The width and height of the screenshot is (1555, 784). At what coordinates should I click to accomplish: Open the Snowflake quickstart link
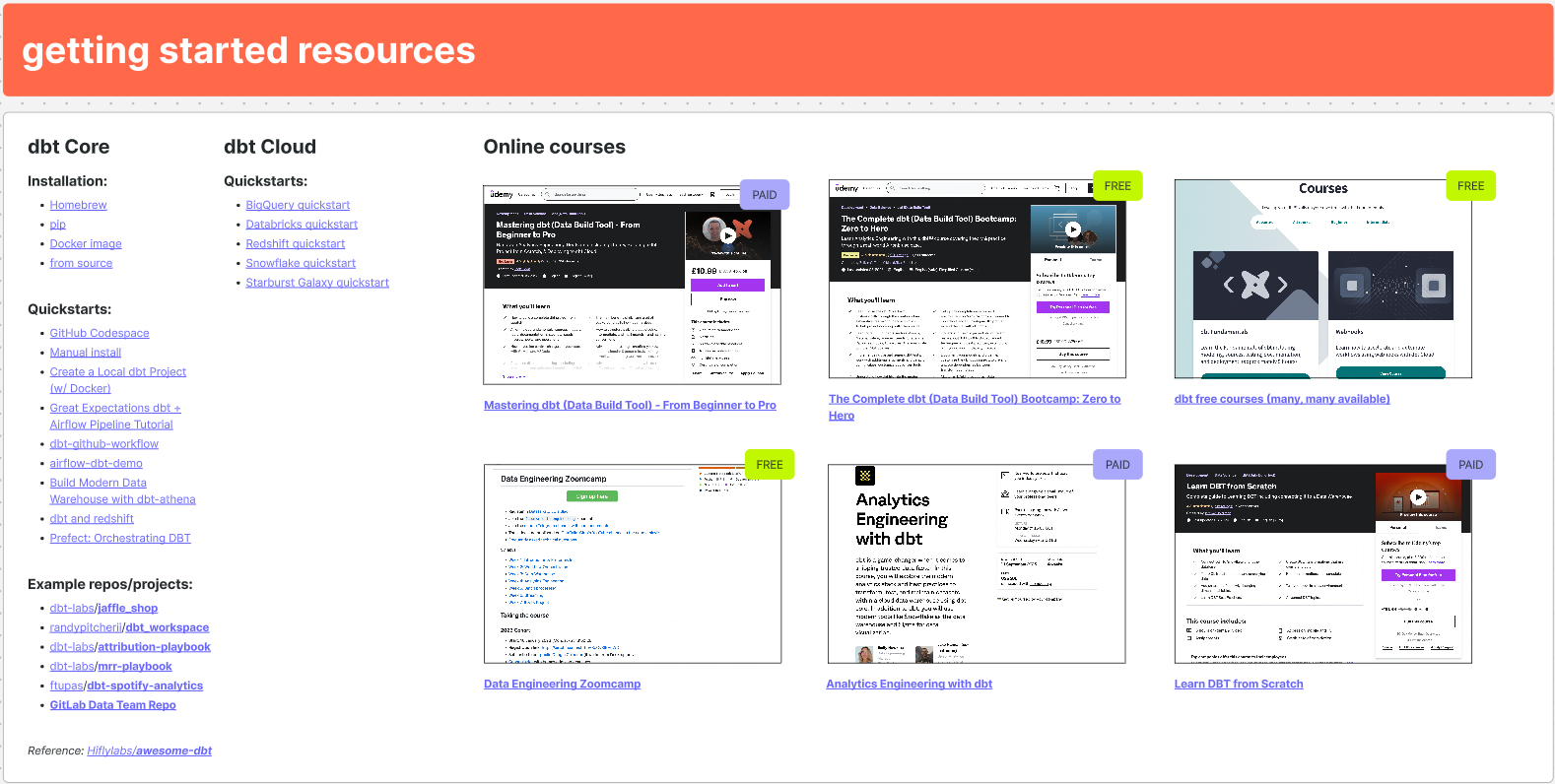pyautogui.click(x=301, y=263)
